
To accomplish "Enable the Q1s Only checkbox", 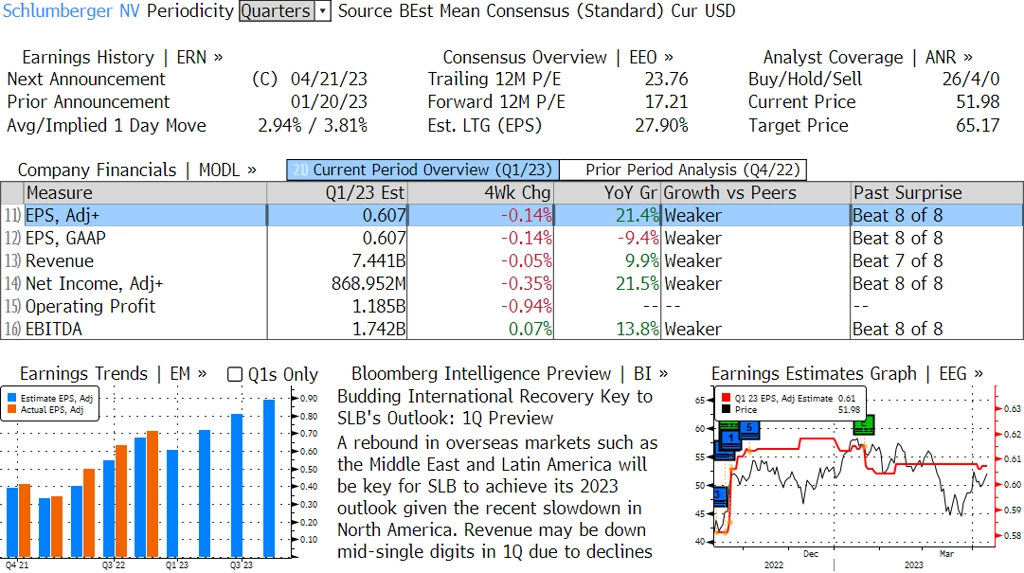I will point(234,374).
